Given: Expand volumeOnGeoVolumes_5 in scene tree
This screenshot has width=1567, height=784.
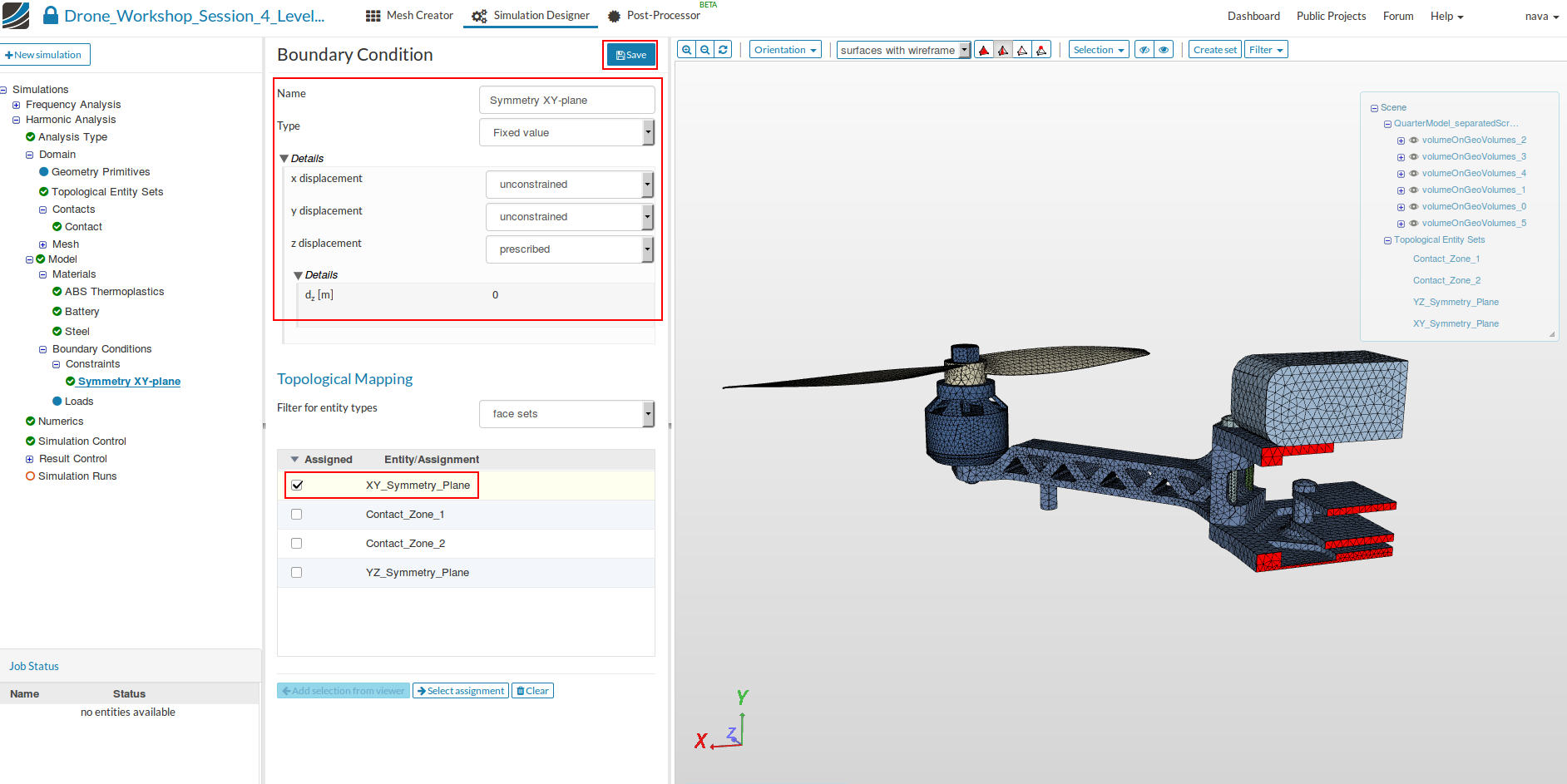Looking at the screenshot, I should click(1401, 224).
